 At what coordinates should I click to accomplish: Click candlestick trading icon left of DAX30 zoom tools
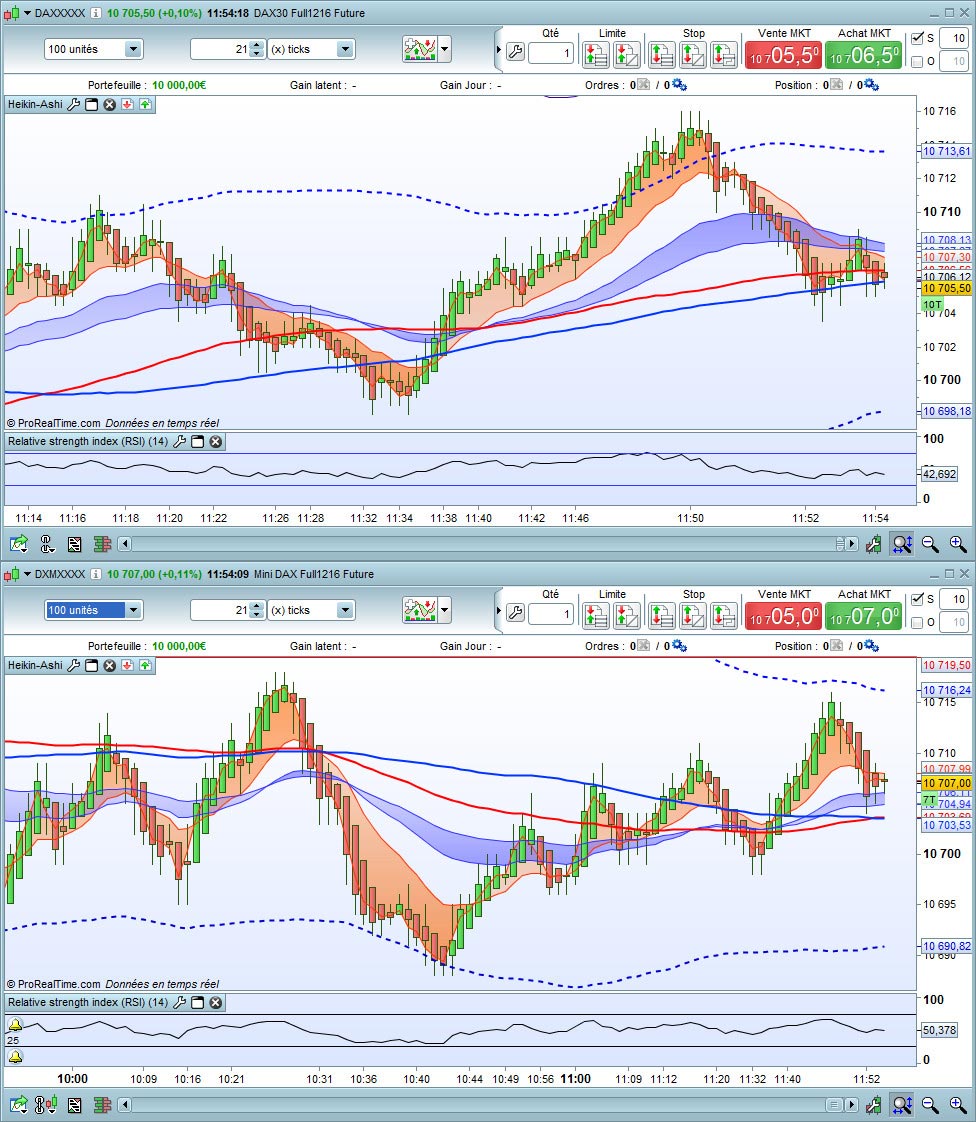pyautogui.click(x=873, y=545)
